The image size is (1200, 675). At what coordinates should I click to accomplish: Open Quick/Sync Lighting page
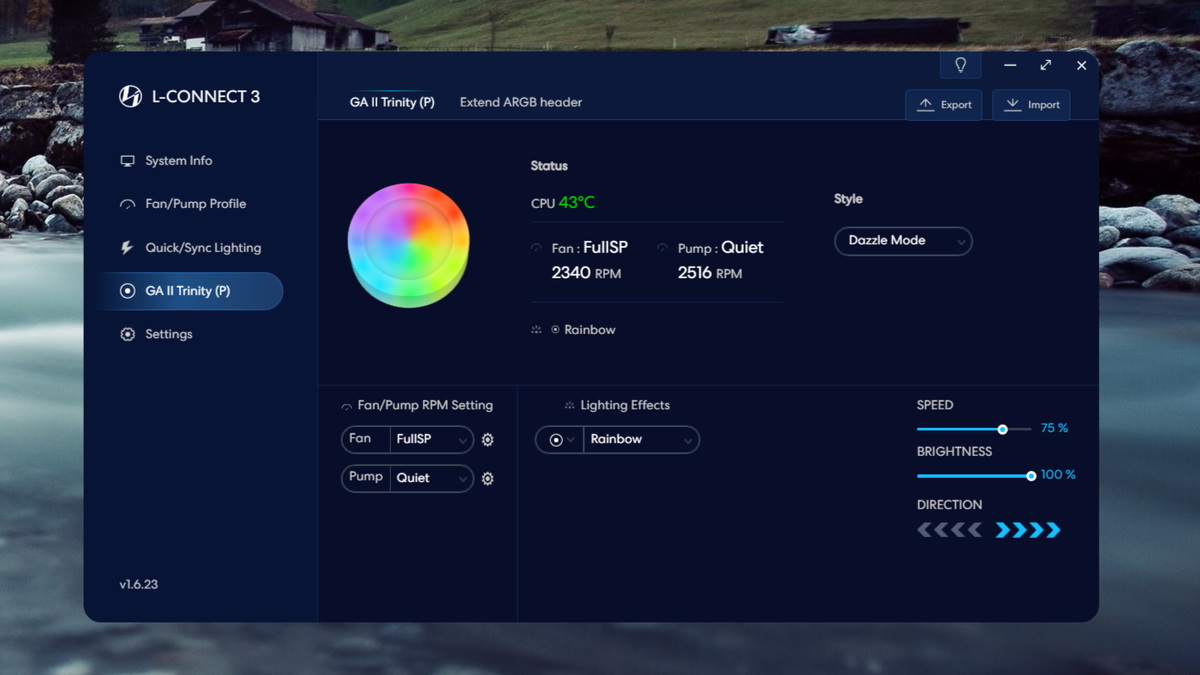click(x=203, y=248)
